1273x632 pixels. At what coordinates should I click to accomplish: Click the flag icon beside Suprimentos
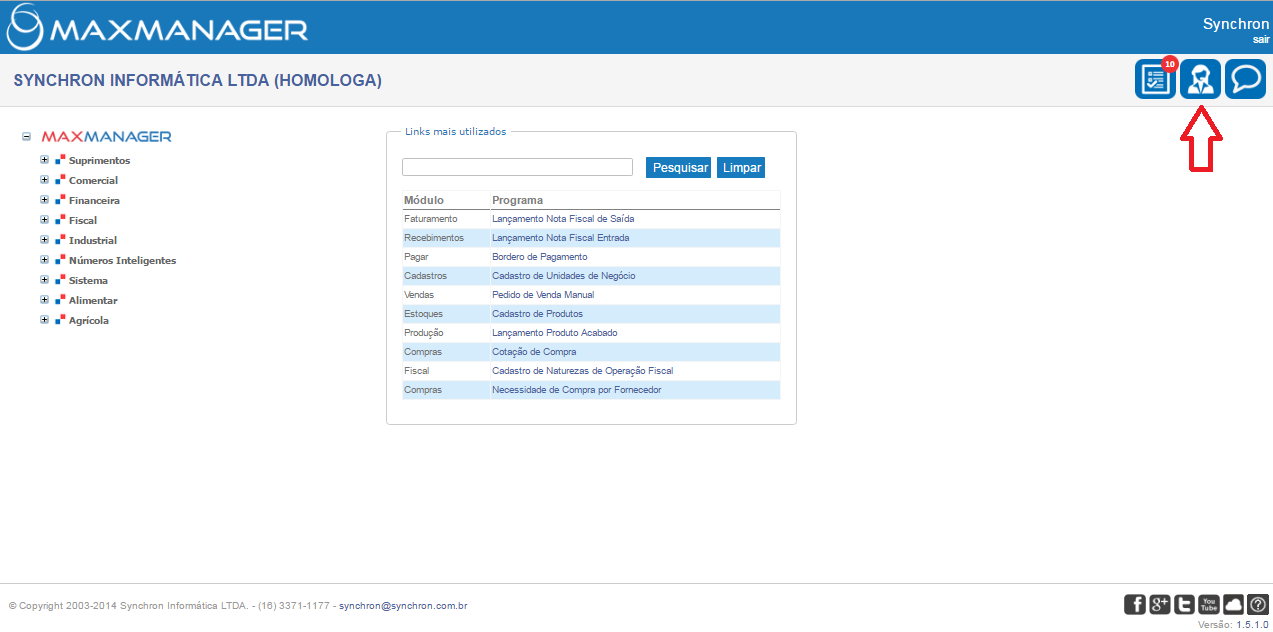pos(60,160)
